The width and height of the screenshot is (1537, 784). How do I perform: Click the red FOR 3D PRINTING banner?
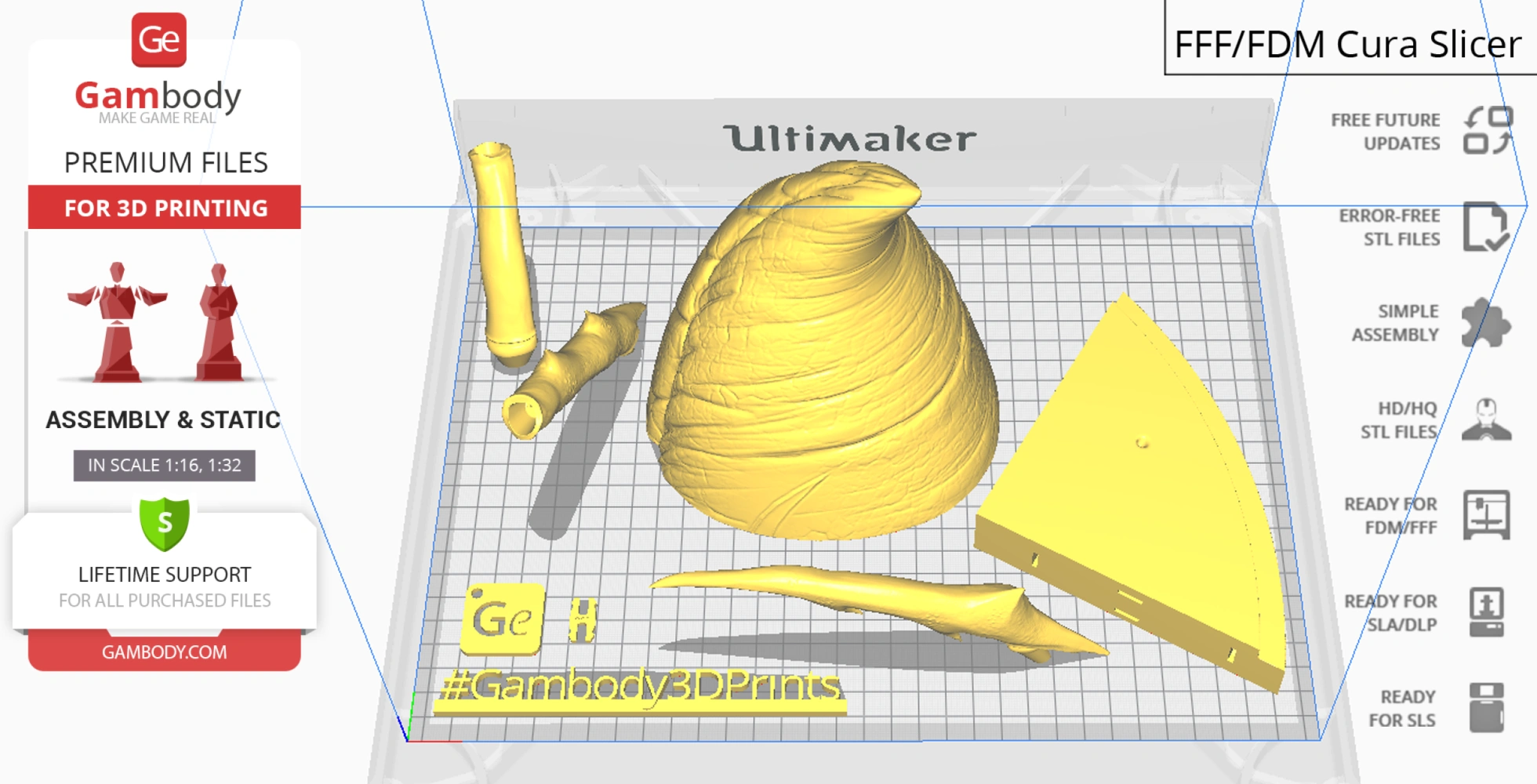(x=165, y=208)
